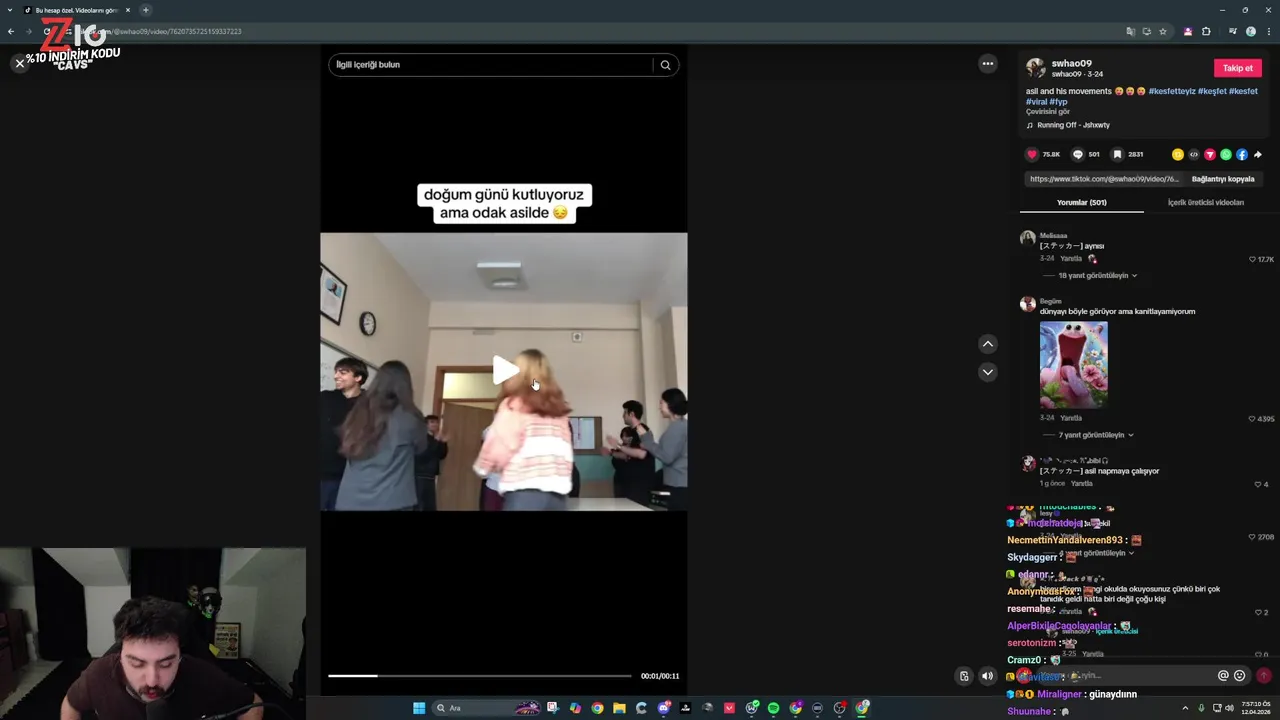Seek on the video progress bar
This screenshot has height=720, width=1280.
pyautogui.click(x=480, y=676)
